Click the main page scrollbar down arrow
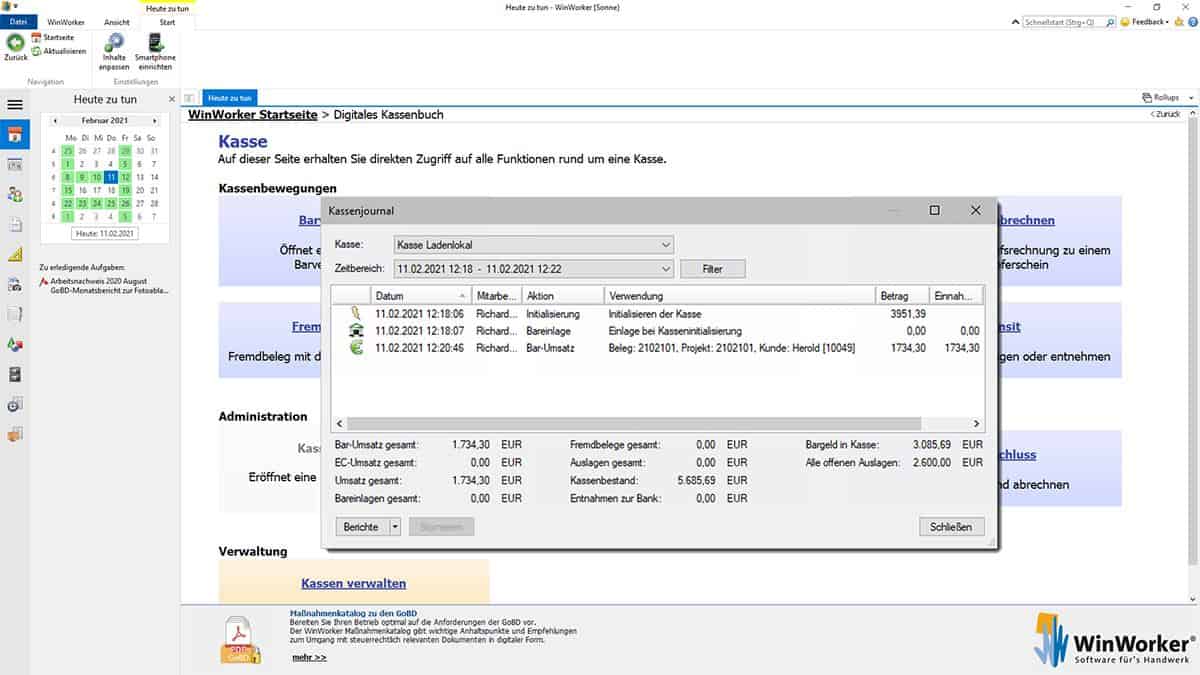 pyautogui.click(x=1194, y=599)
